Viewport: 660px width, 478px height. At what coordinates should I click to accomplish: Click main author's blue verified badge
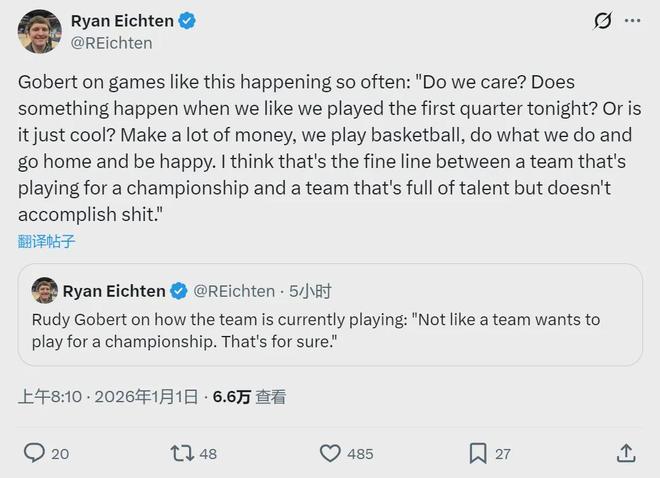186,21
